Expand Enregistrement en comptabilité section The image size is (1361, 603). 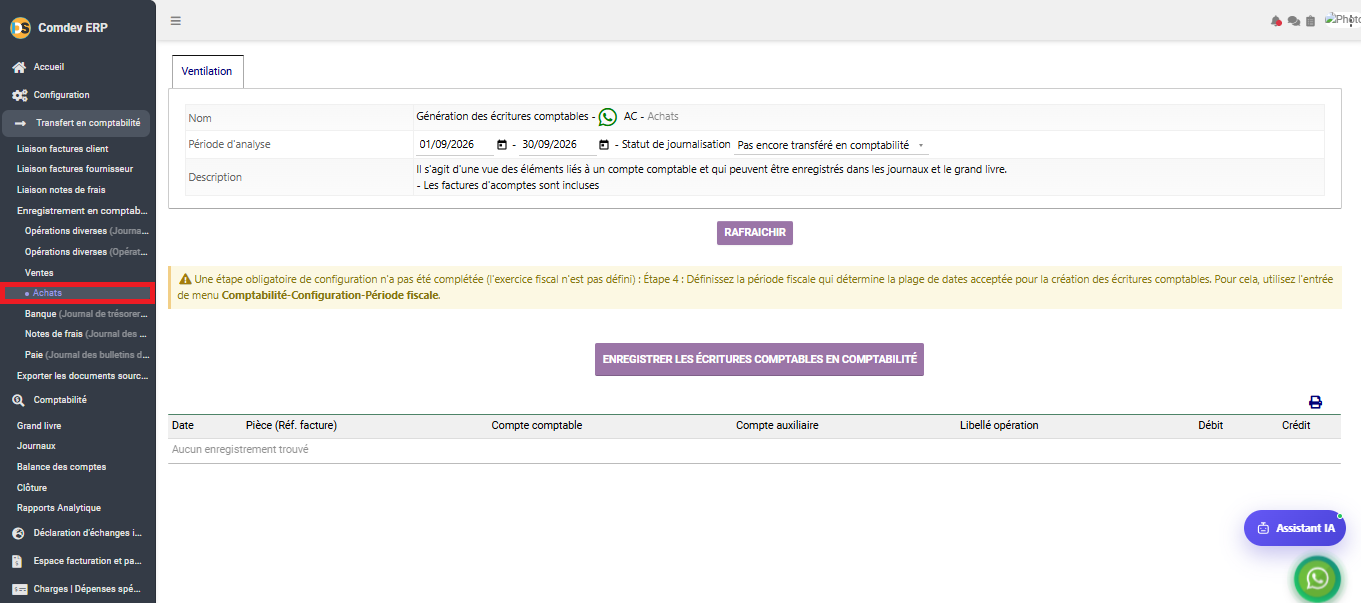pos(82,211)
